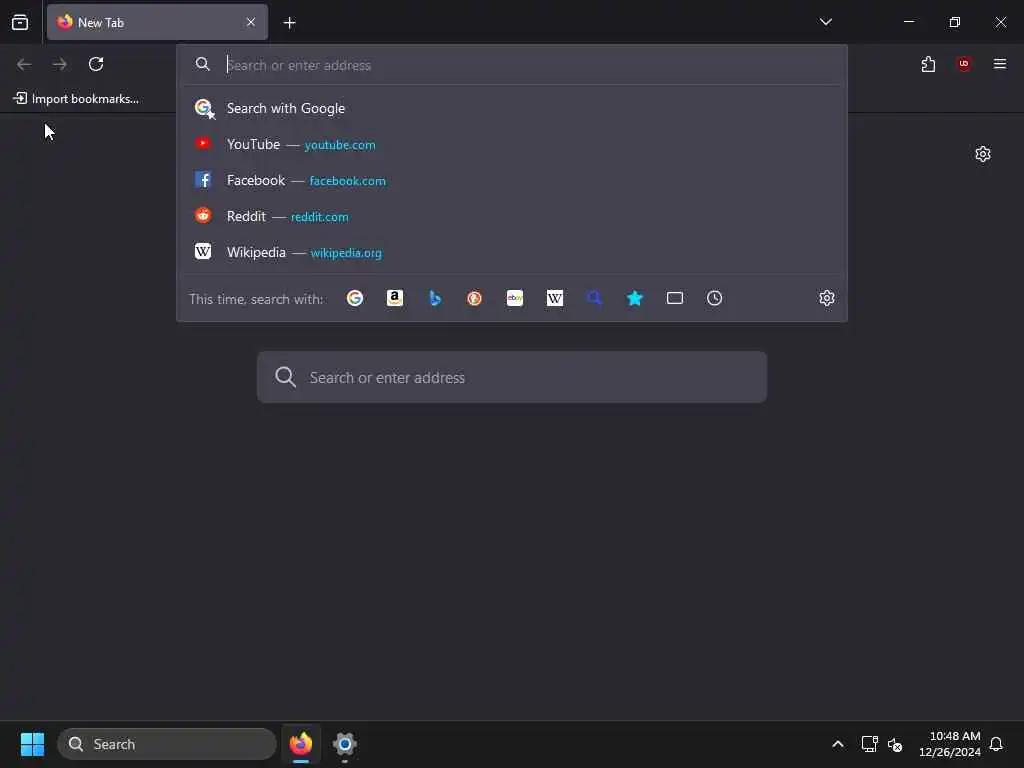Open Settings gear app in taskbar
Viewport: 1024px width, 768px height.
[345, 744]
